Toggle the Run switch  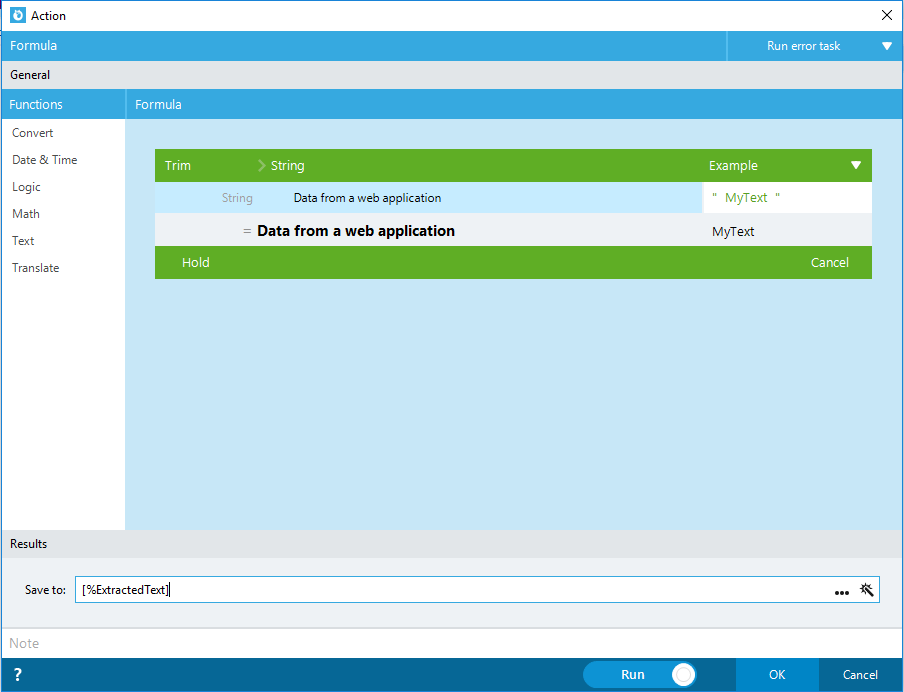[x=640, y=675]
